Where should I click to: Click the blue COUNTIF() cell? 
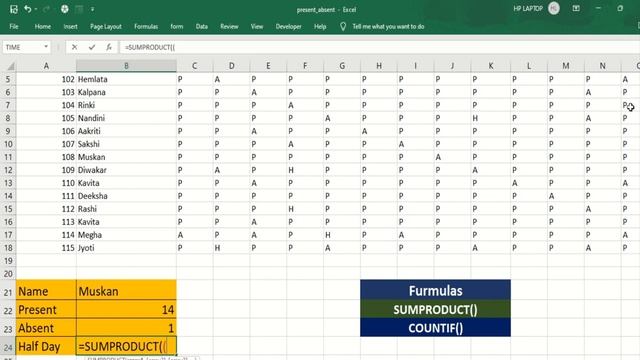click(435, 328)
